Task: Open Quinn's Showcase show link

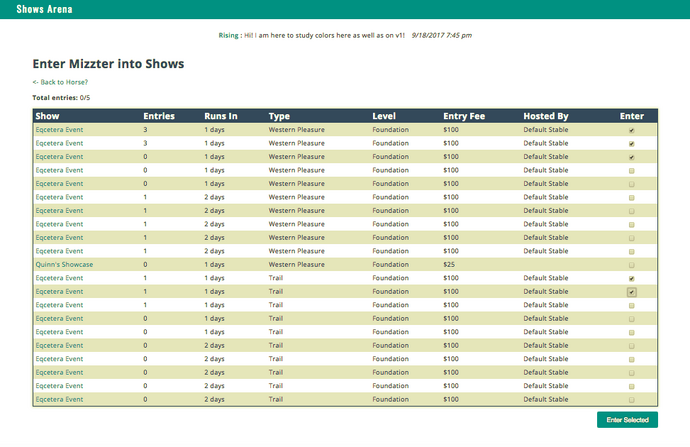Action: pyautogui.click(x=64, y=264)
